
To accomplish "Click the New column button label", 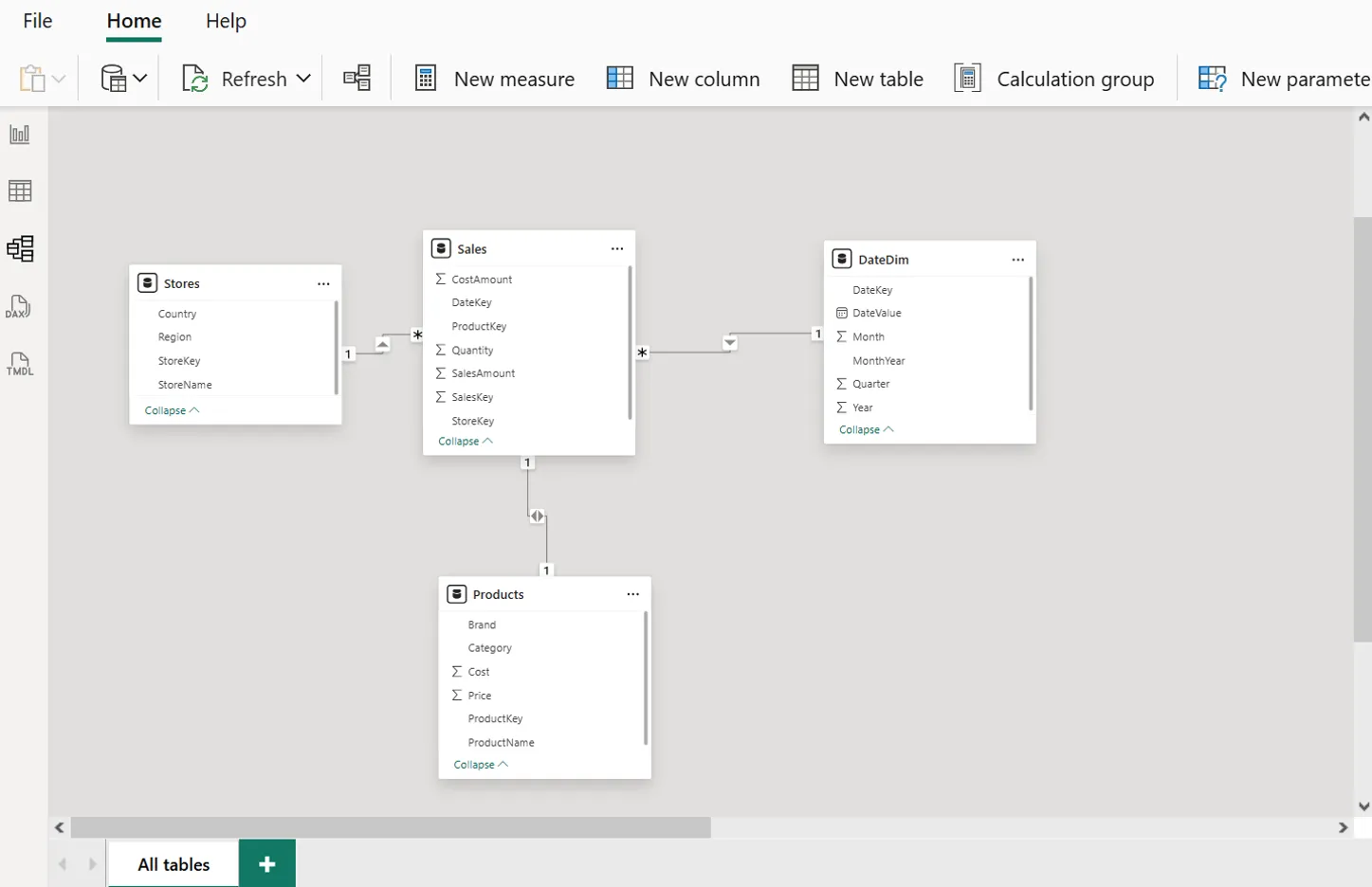I will pyautogui.click(x=704, y=79).
